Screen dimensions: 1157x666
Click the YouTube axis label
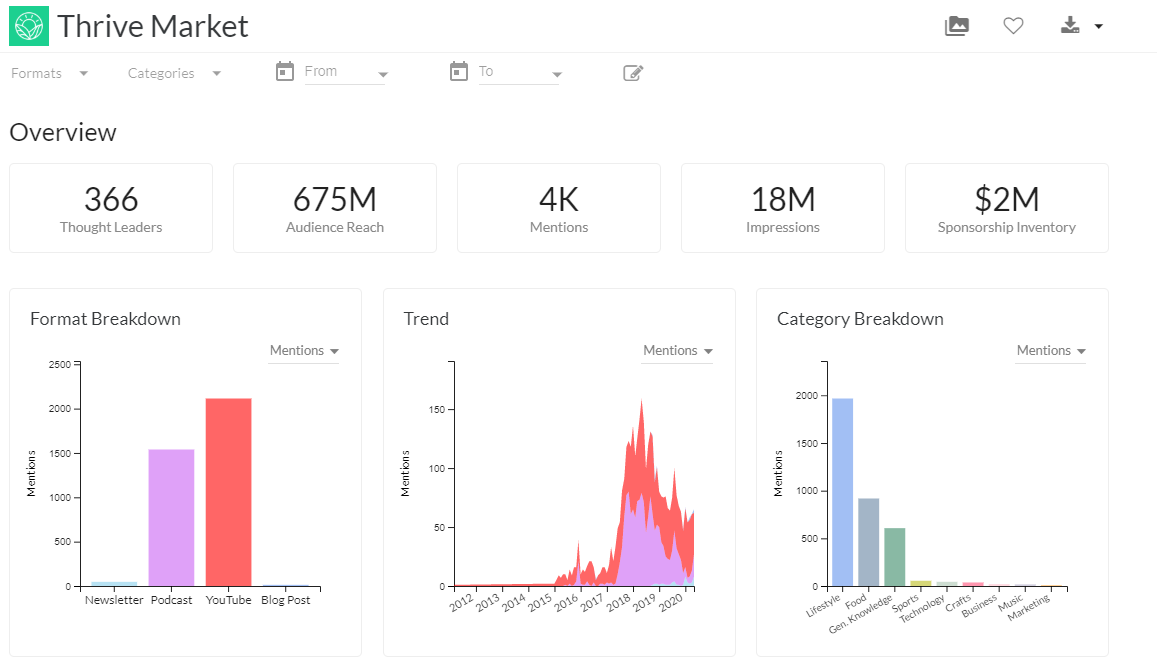coord(229,600)
